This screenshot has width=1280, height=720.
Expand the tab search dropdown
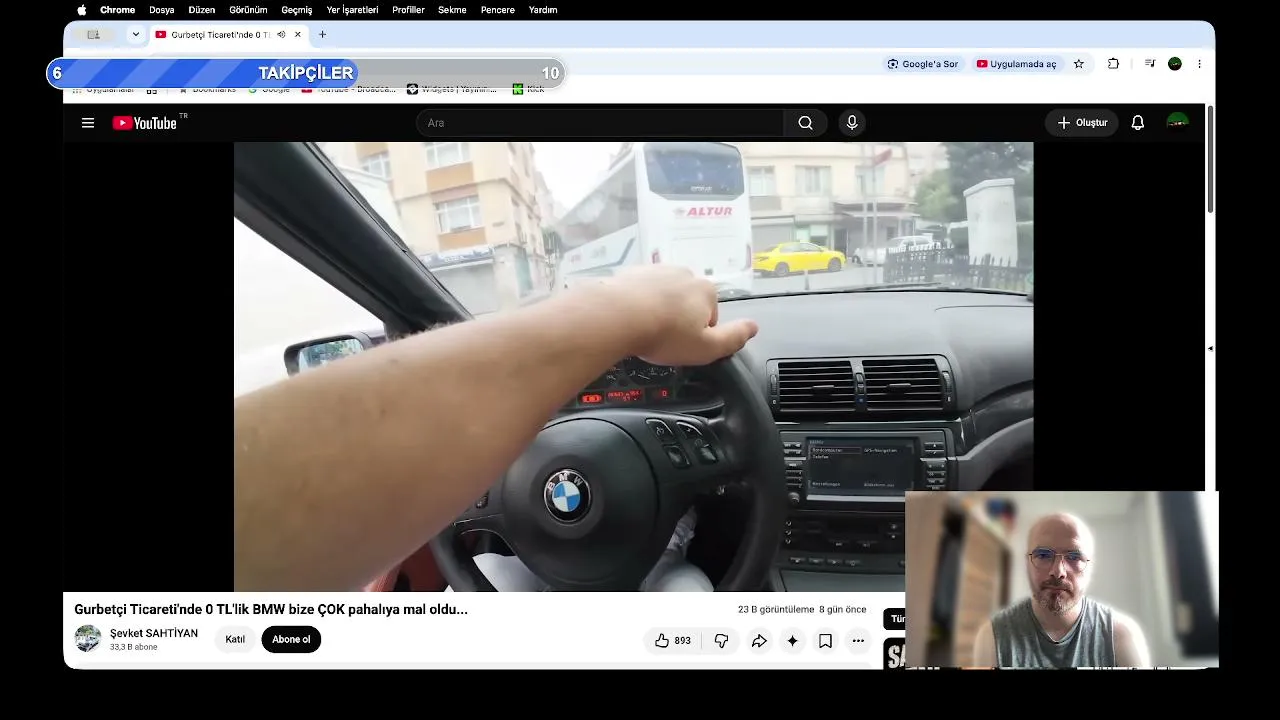136,34
